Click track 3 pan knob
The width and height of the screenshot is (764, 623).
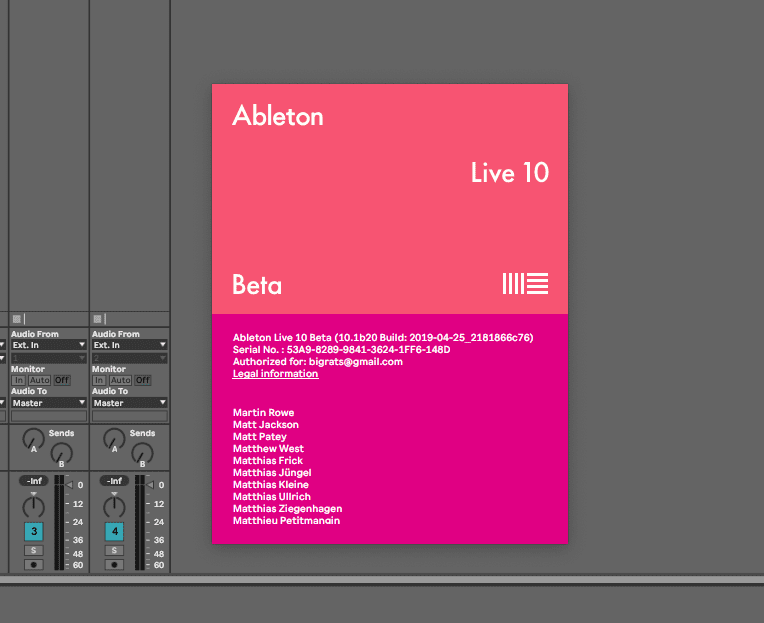click(34, 507)
